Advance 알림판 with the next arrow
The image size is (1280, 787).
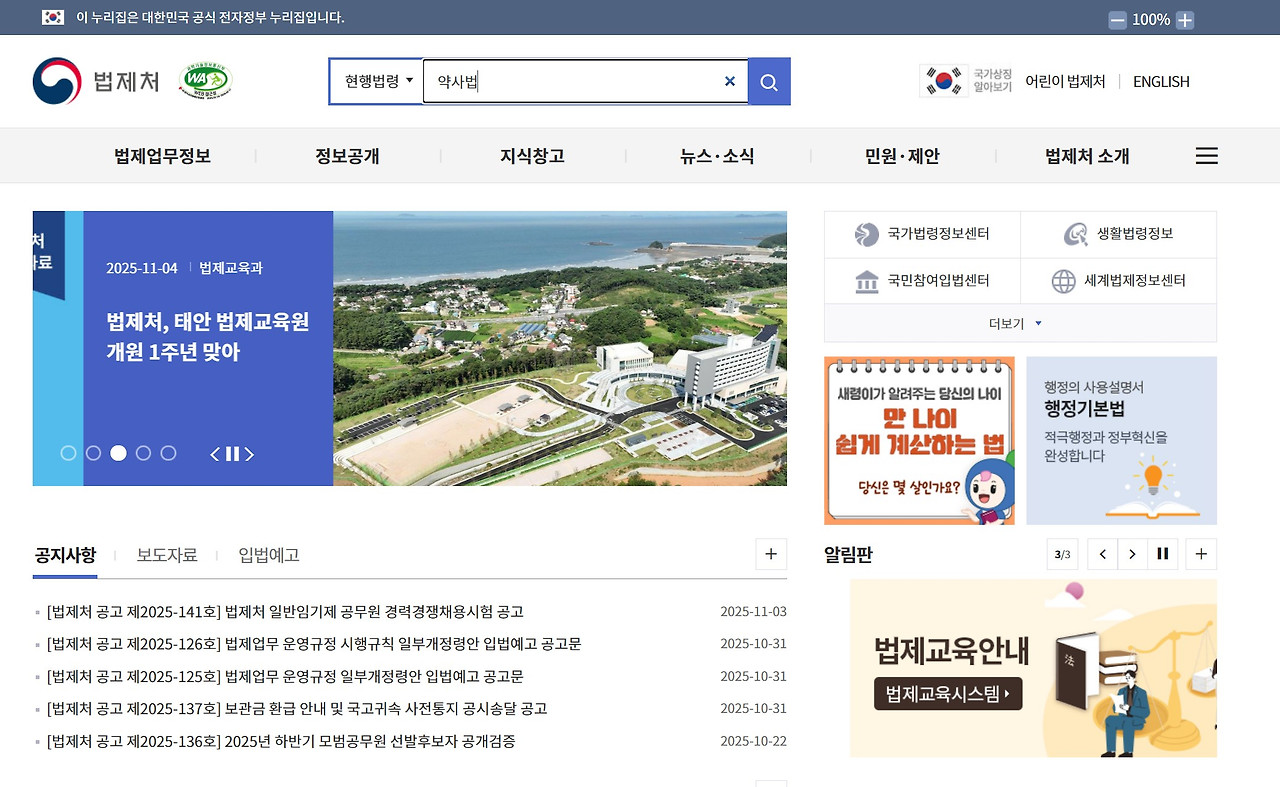tap(1132, 554)
